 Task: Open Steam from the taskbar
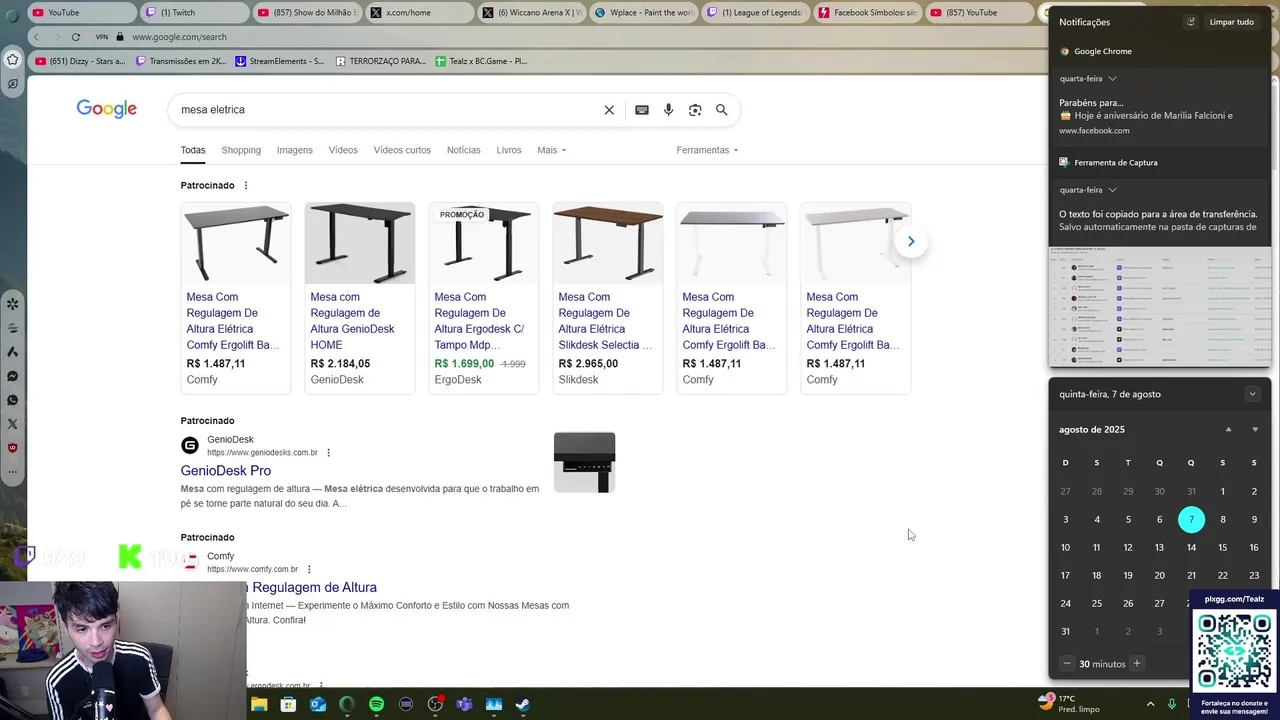pos(523,704)
